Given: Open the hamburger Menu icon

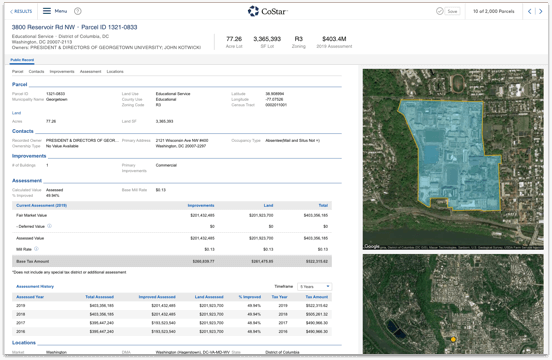Looking at the screenshot, I should pos(47,11).
